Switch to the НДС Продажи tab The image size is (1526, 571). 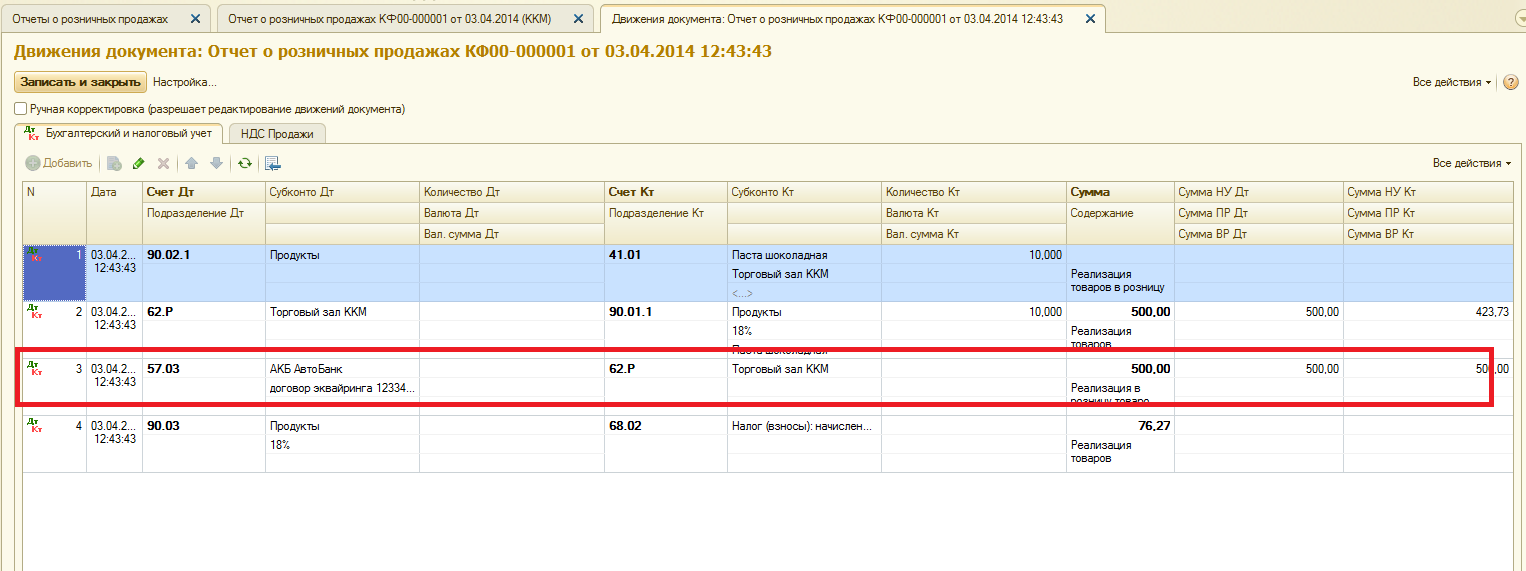[277, 134]
